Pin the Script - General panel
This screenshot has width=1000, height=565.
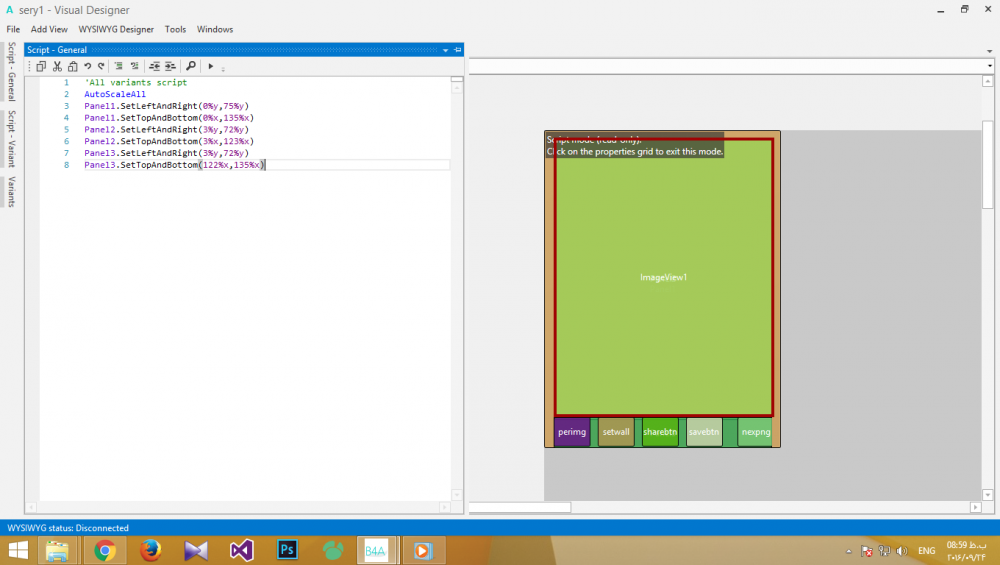457,49
